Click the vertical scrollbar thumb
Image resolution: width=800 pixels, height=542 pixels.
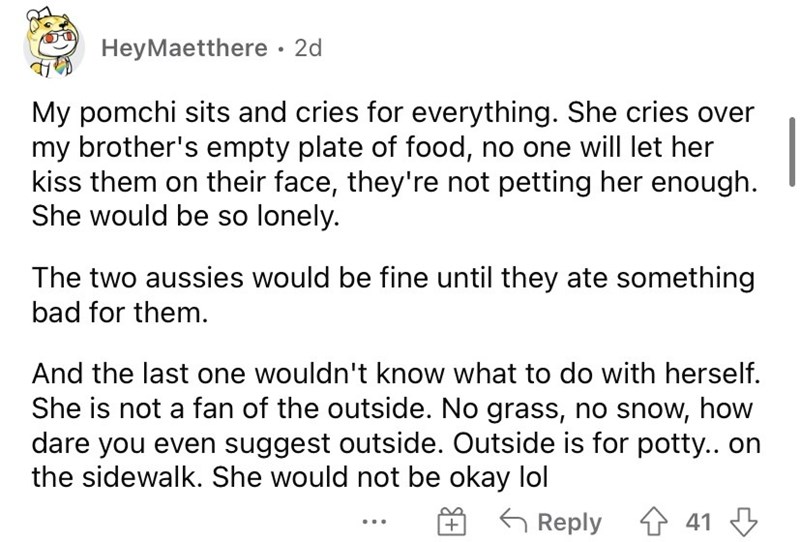(x=792, y=152)
